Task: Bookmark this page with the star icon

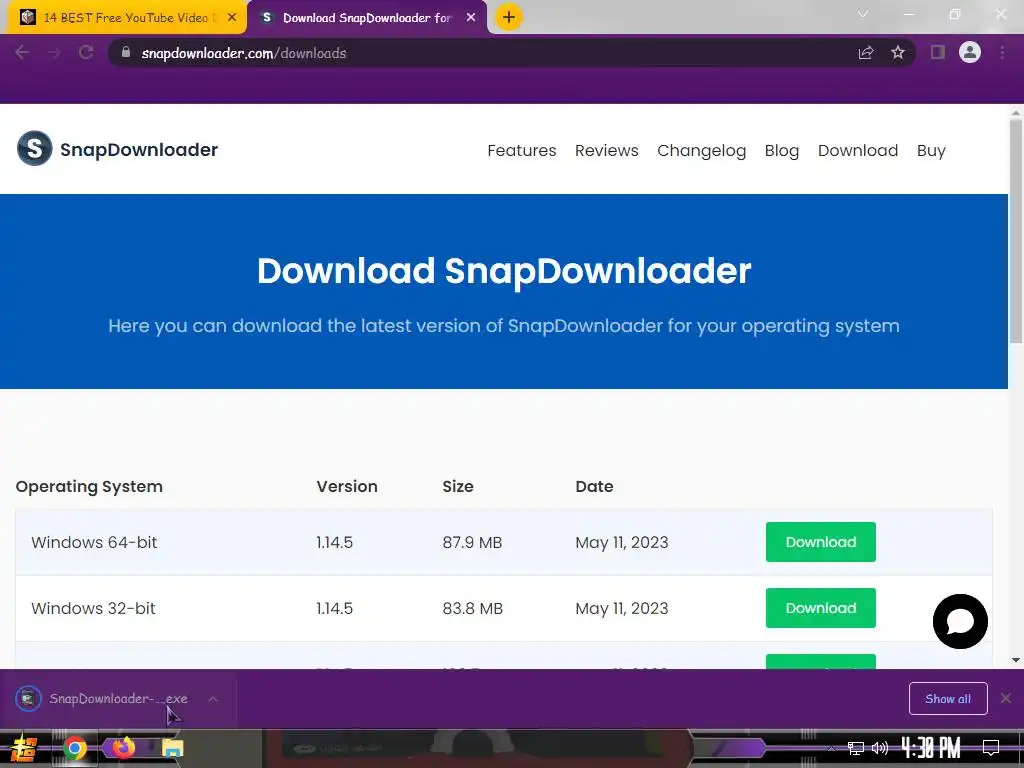Action: click(x=898, y=52)
